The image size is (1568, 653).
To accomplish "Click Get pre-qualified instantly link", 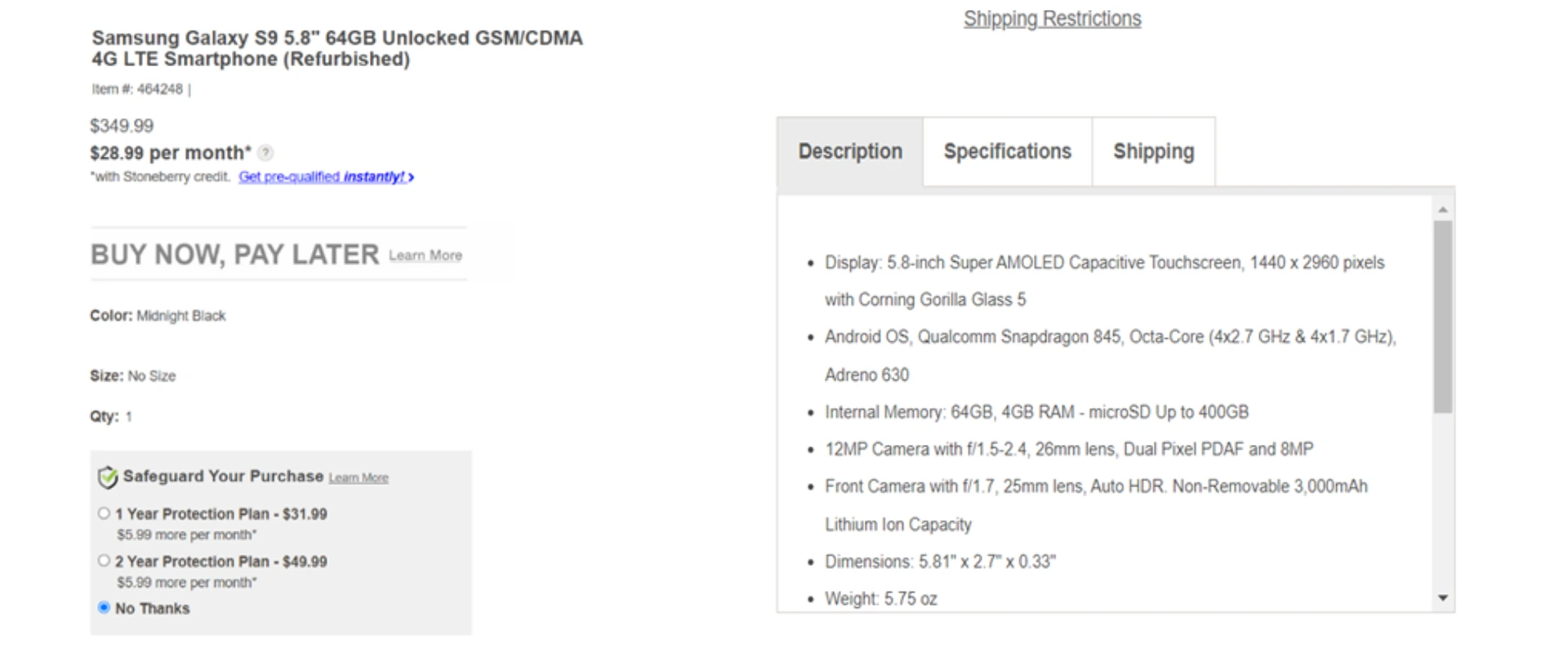I will coord(324,176).
